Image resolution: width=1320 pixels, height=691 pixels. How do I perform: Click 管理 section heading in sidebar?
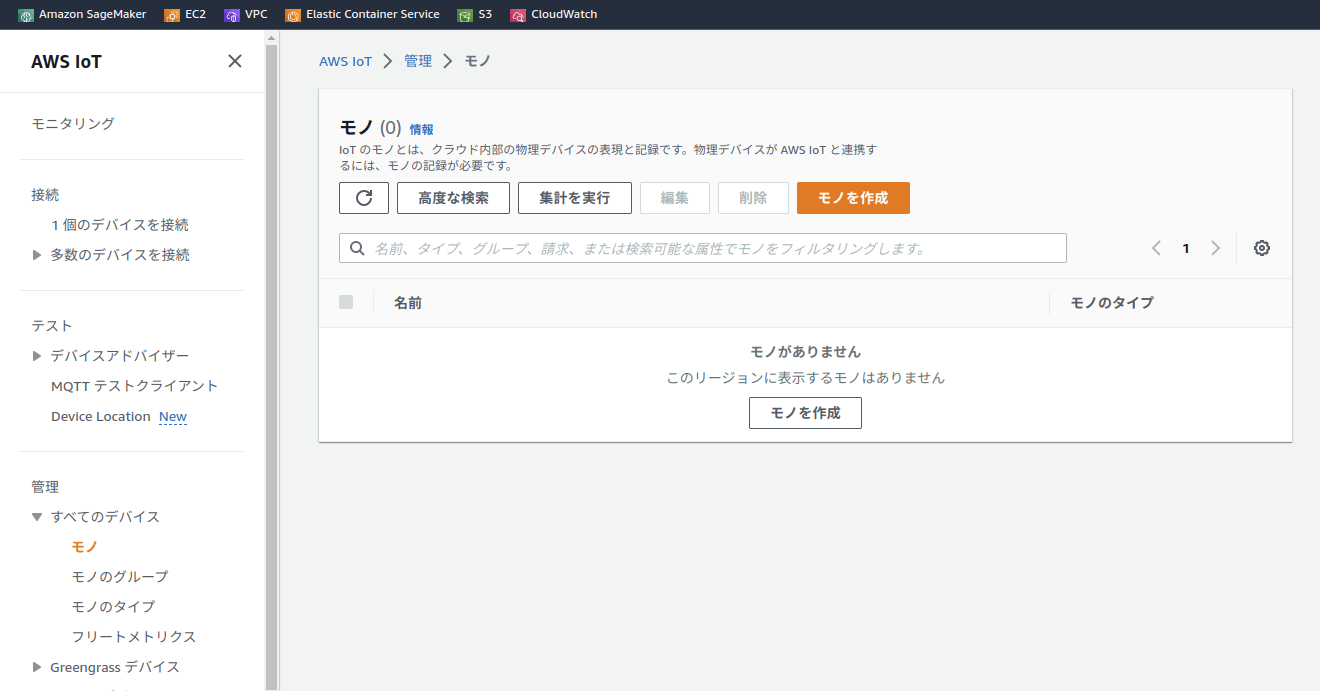tap(45, 487)
